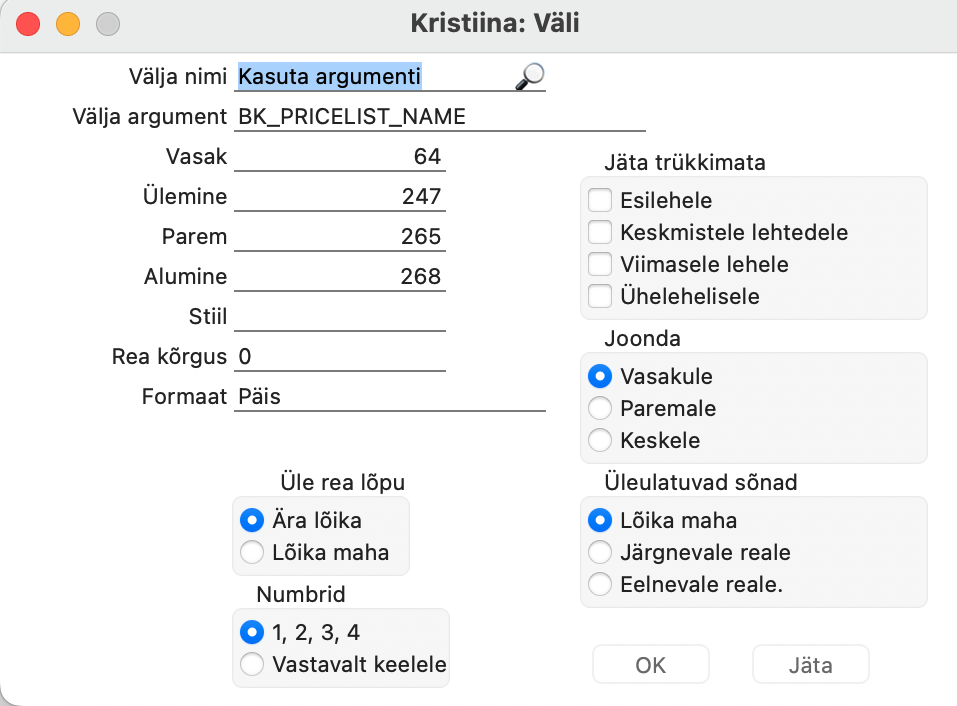
Task: Click the Vasak value field
Action: click(340, 157)
